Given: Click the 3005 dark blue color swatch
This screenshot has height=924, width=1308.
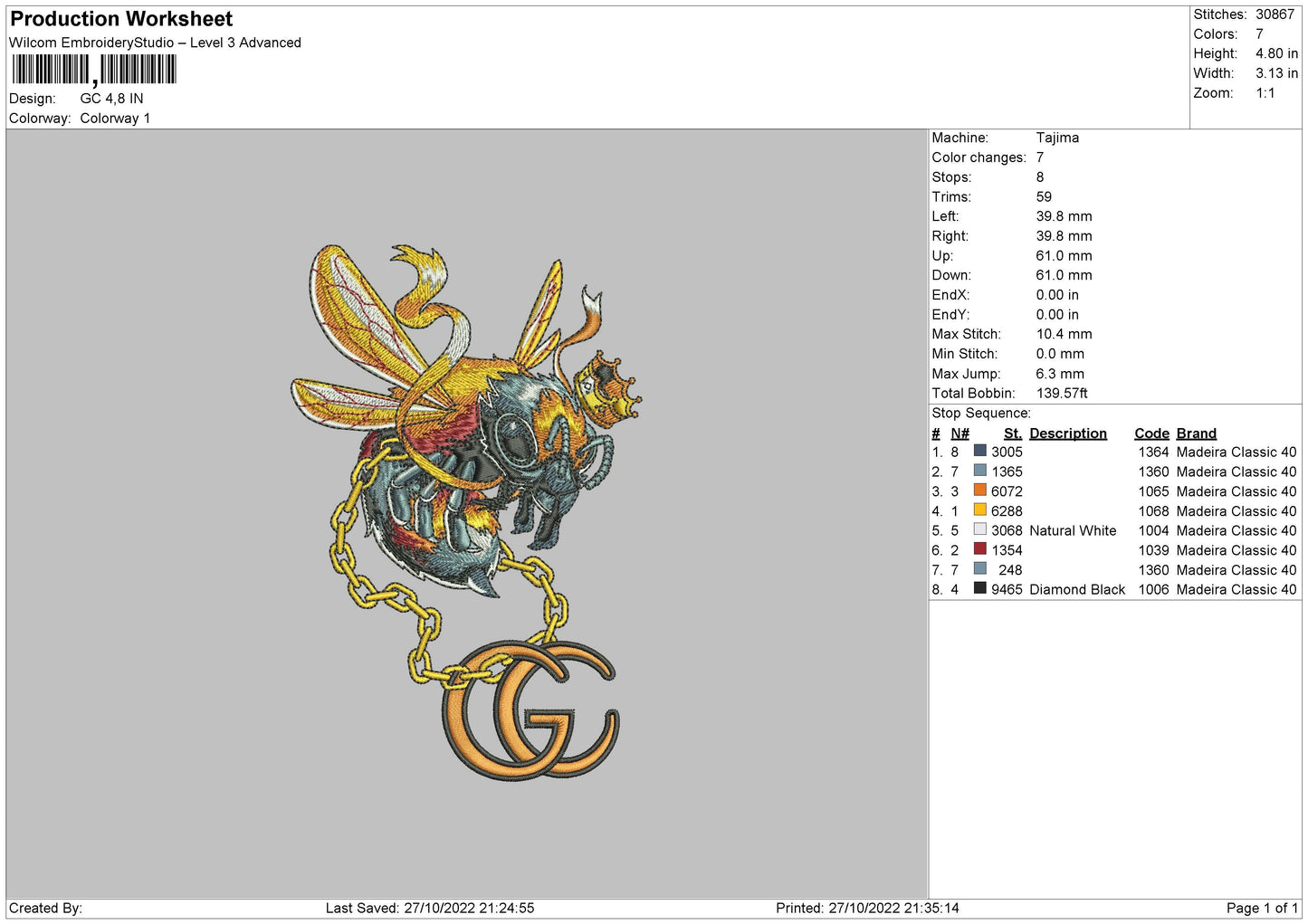Looking at the screenshot, I should [x=979, y=451].
